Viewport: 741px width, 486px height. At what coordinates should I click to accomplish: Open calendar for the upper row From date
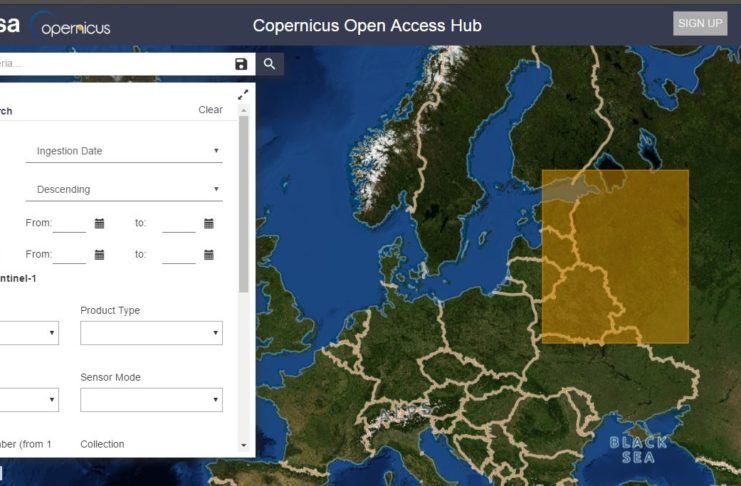point(99,223)
